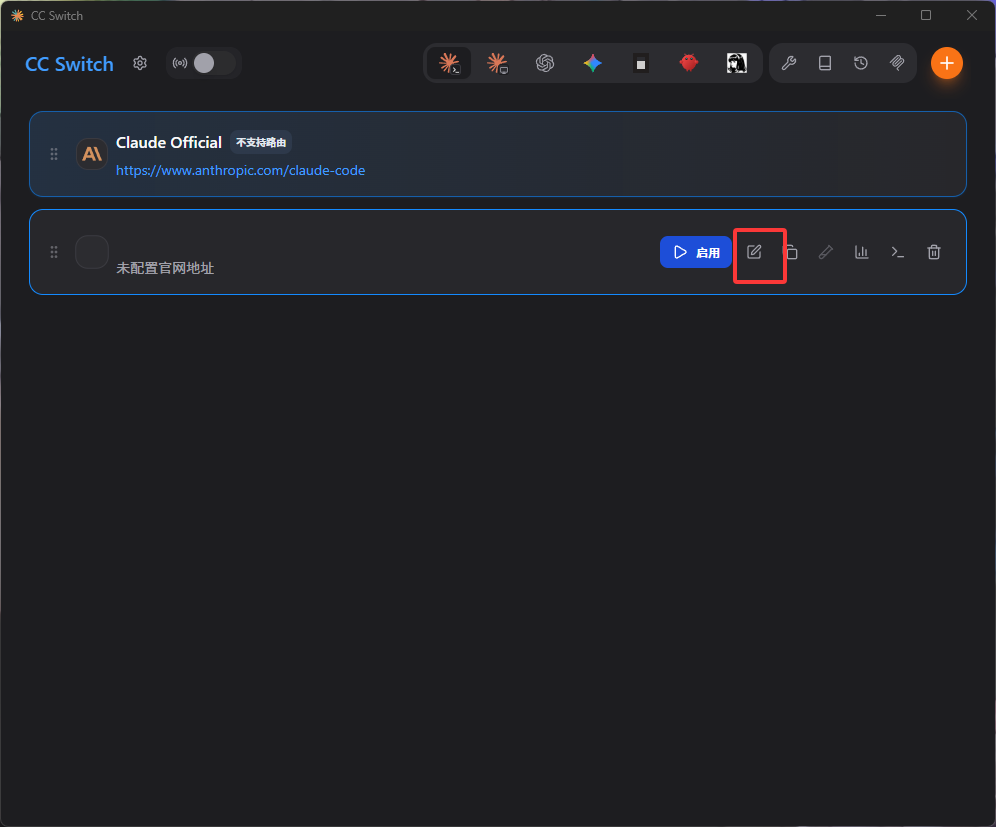Delete the second provider with trash icon

click(934, 252)
